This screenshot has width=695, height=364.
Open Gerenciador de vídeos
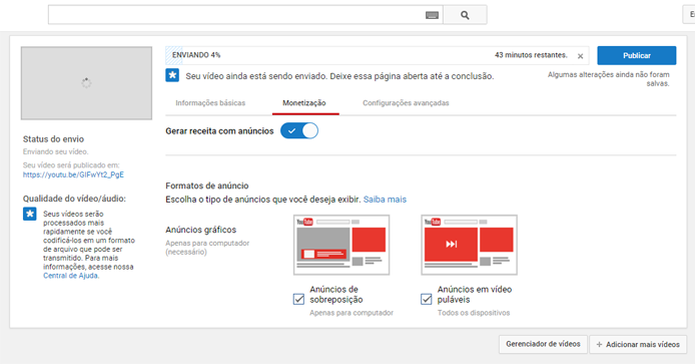[543, 344]
